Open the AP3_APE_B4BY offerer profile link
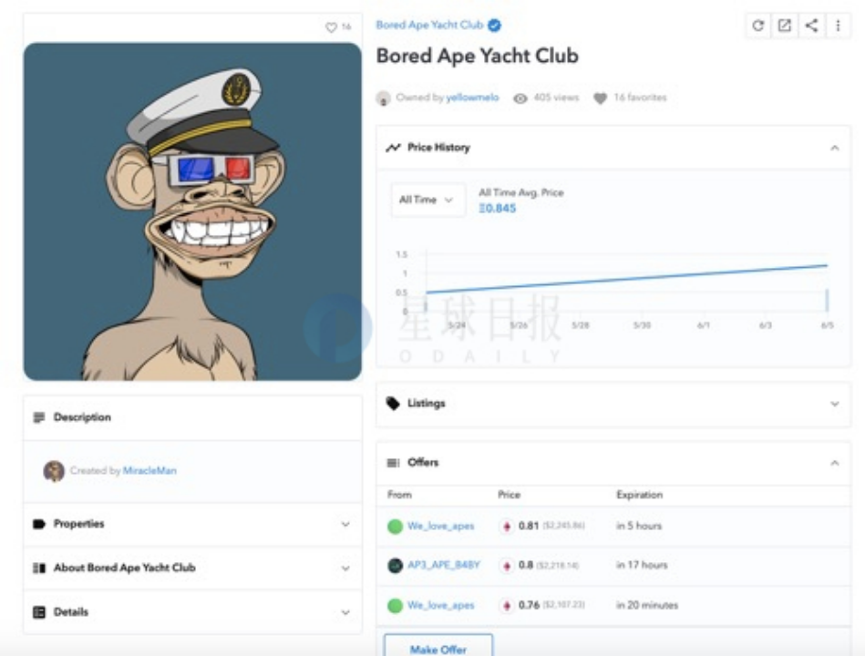 [x=443, y=565]
